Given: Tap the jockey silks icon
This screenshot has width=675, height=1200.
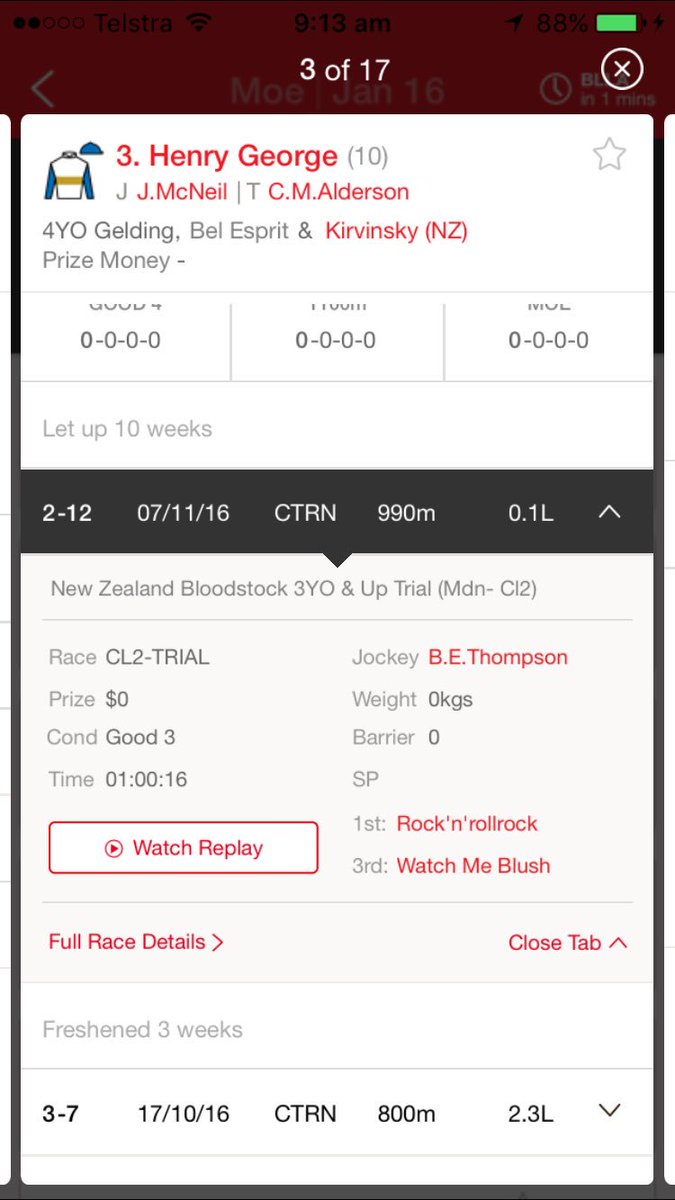Looking at the screenshot, I should tap(74, 170).
